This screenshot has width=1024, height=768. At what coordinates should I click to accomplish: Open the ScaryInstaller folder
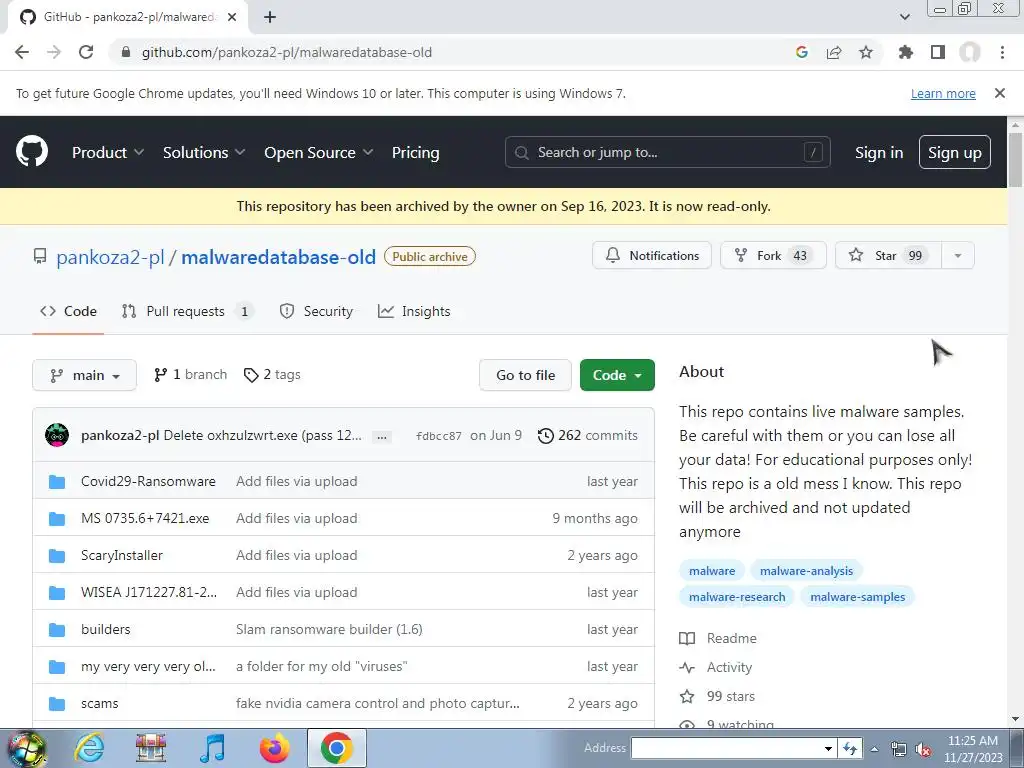click(121, 556)
